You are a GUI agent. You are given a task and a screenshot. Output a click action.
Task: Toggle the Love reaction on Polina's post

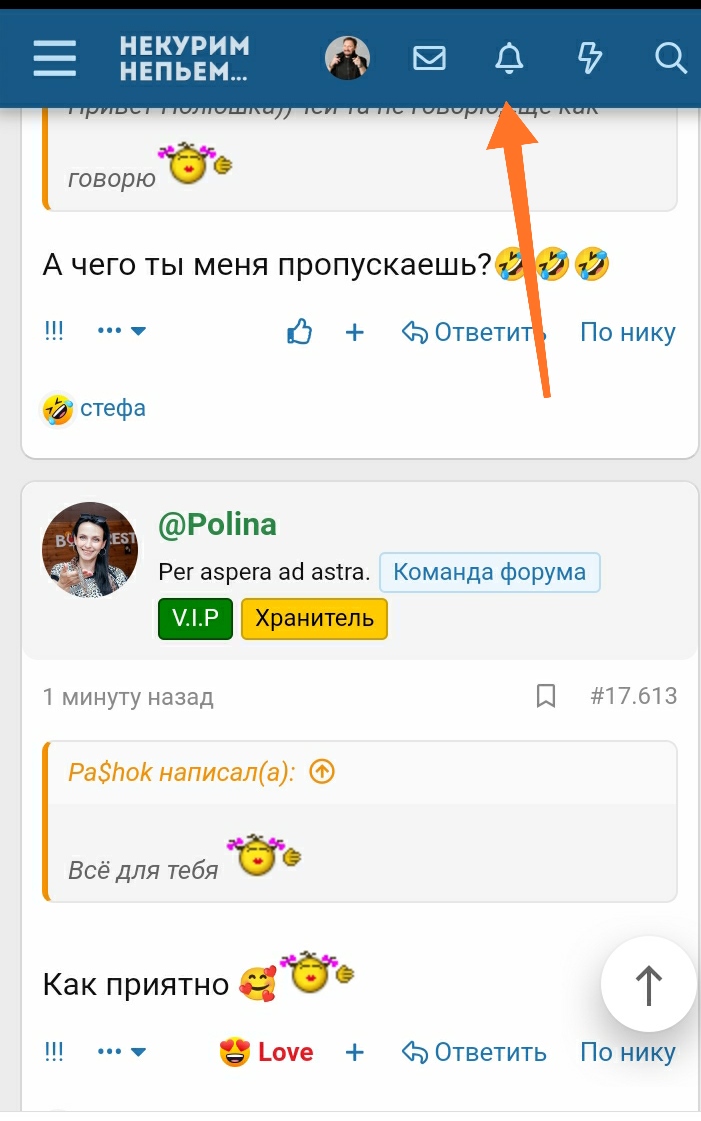267,1052
